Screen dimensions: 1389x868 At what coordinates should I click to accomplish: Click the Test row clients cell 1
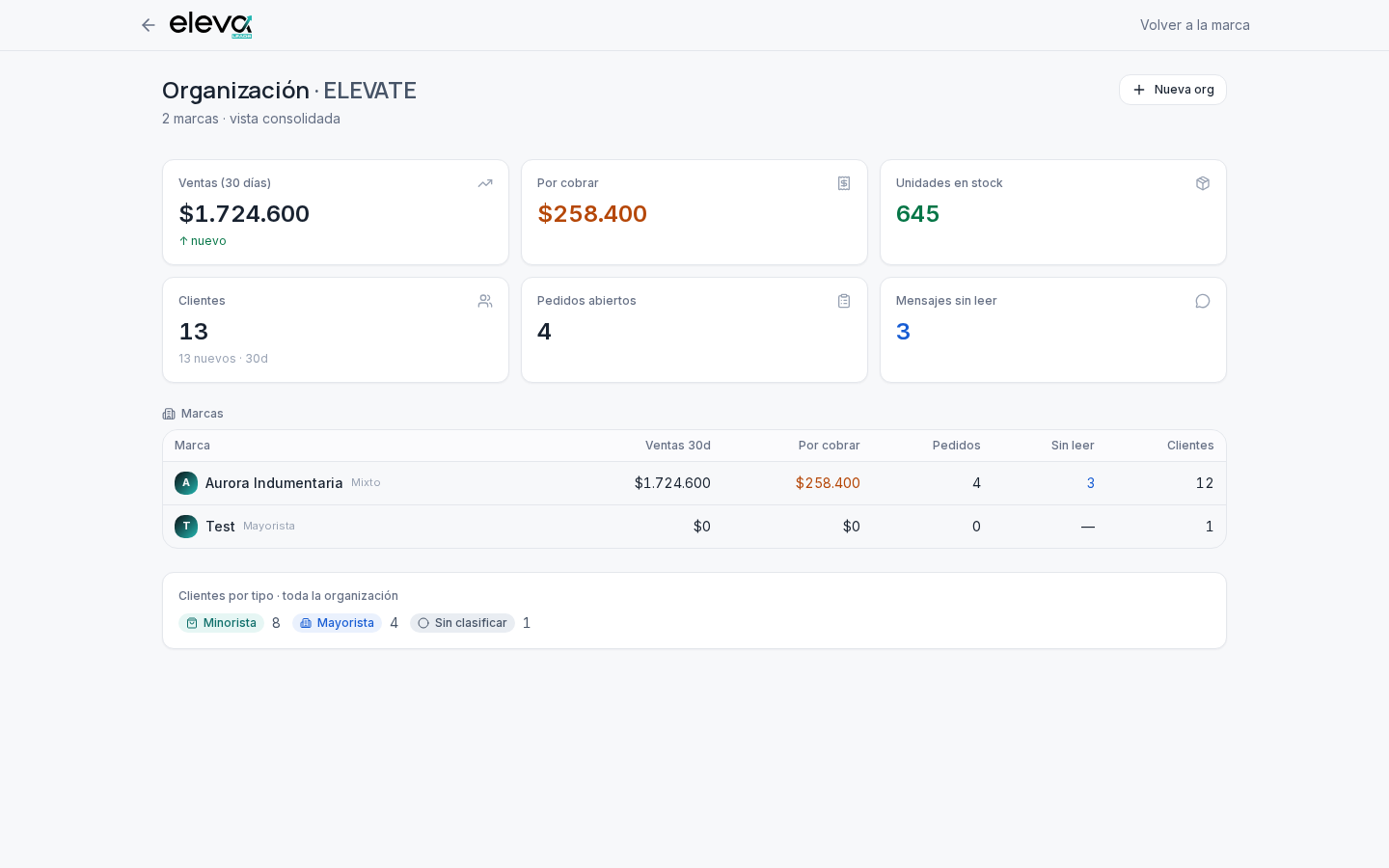click(x=1210, y=527)
